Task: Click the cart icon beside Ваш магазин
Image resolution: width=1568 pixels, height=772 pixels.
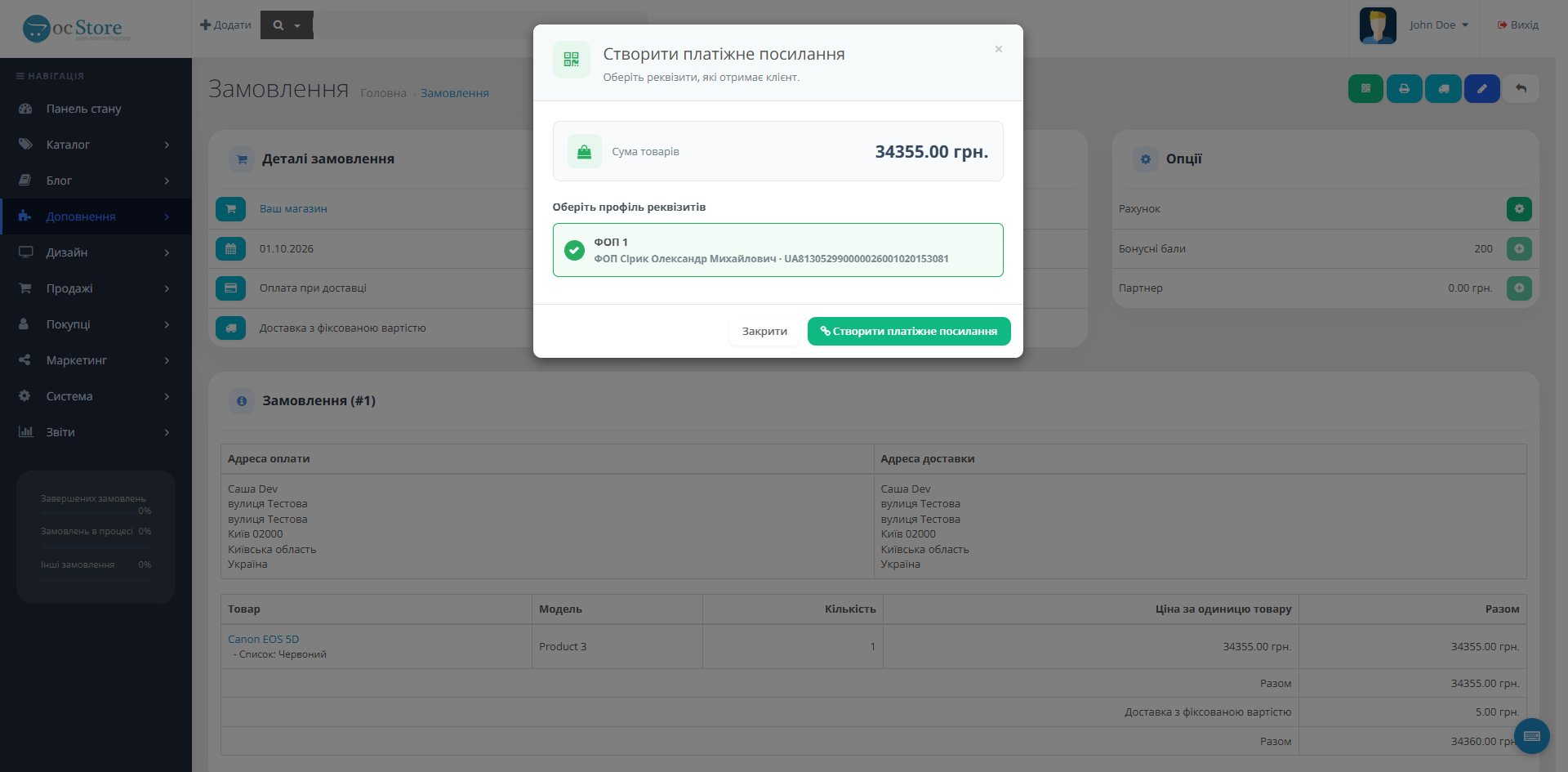Action: click(x=231, y=209)
